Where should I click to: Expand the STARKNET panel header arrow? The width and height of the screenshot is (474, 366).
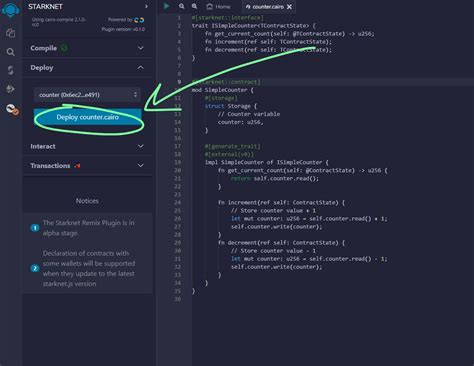point(146,6)
